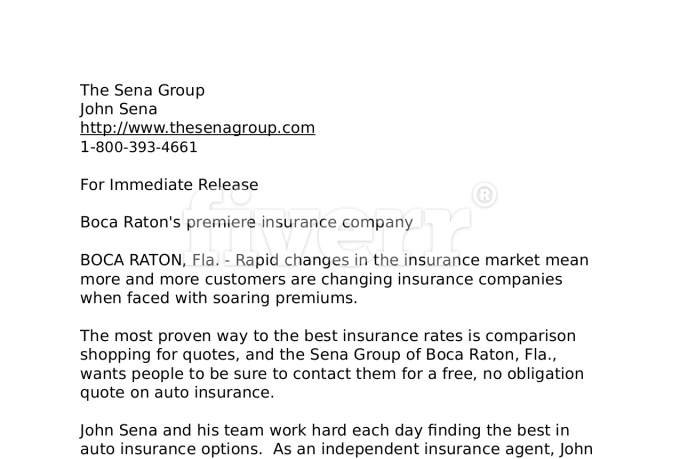Click the phone number 1-800-393-4661
680x459 pixels.
pos(139,147)
